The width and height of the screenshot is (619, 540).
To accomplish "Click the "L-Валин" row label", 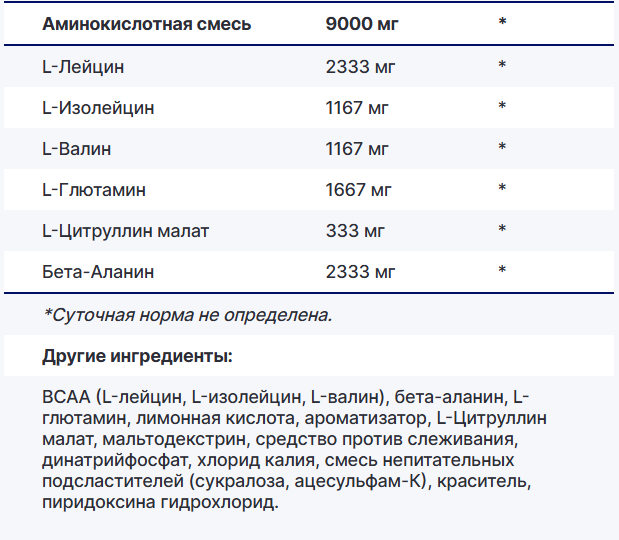I will pos(76,148).
